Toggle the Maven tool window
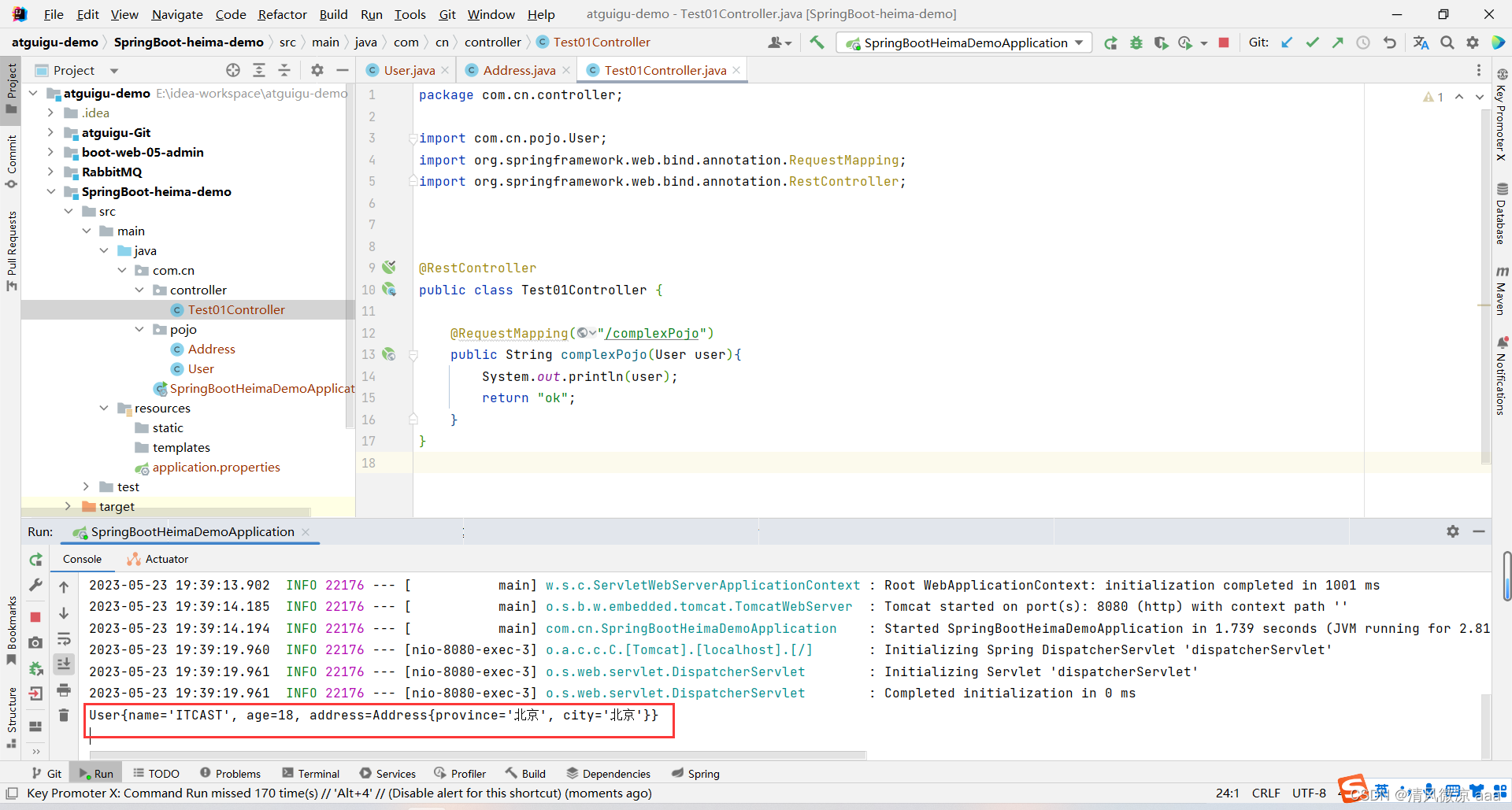1512x810 pixels. click(x=1502, y=290)
